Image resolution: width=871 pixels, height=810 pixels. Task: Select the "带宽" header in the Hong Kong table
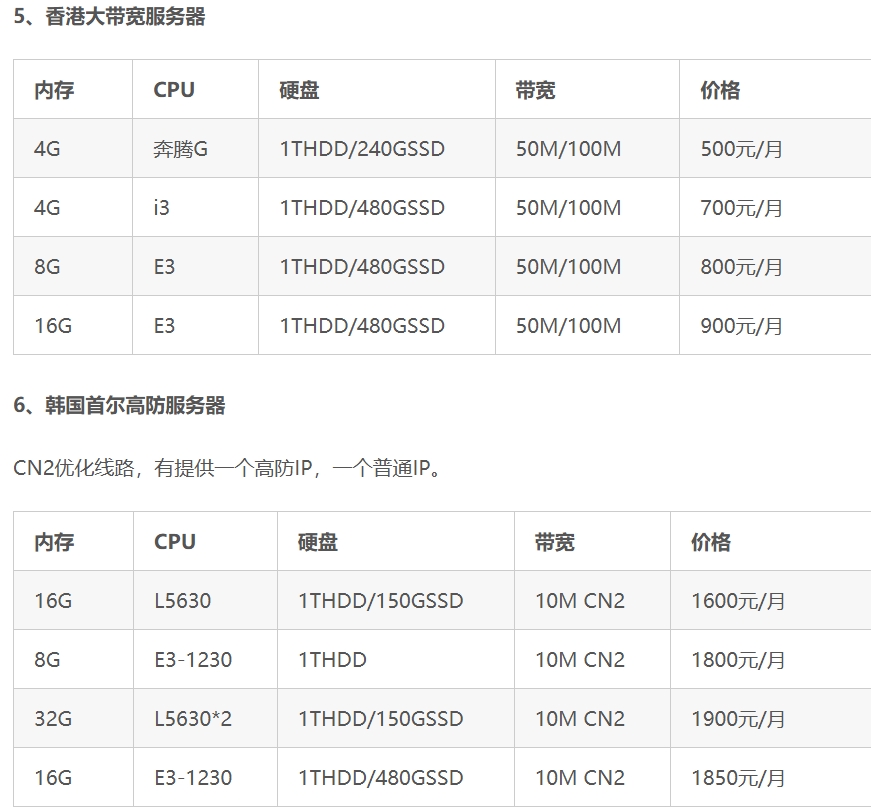(535, 90)
